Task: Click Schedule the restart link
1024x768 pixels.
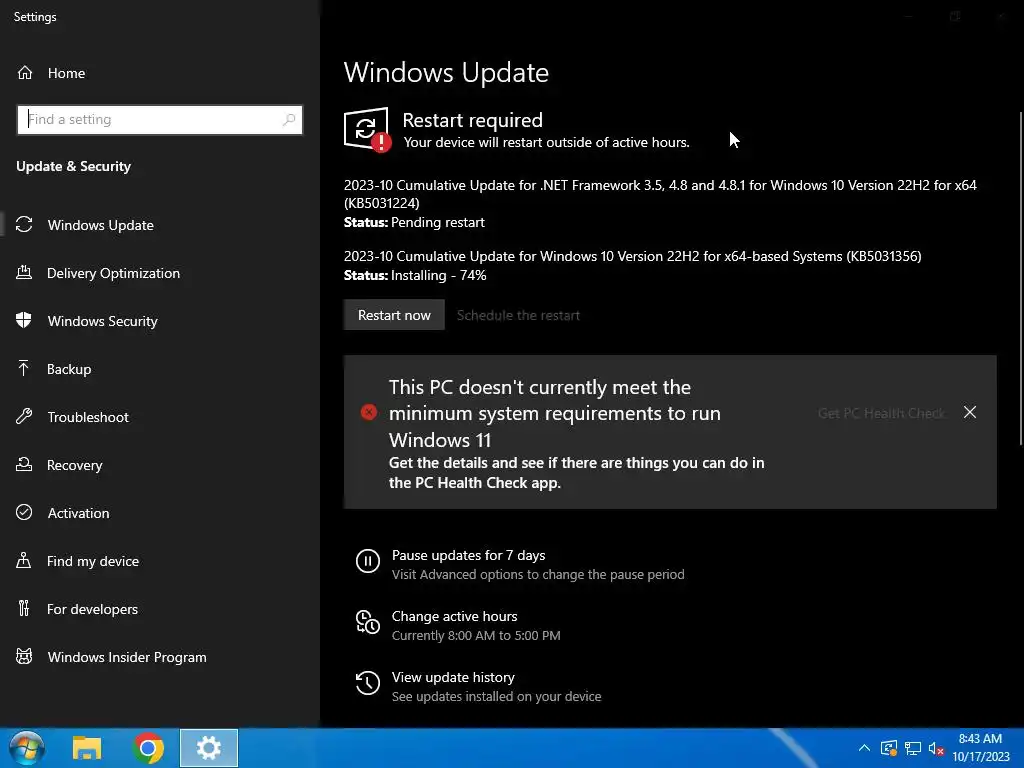Action: coord(518,315)
